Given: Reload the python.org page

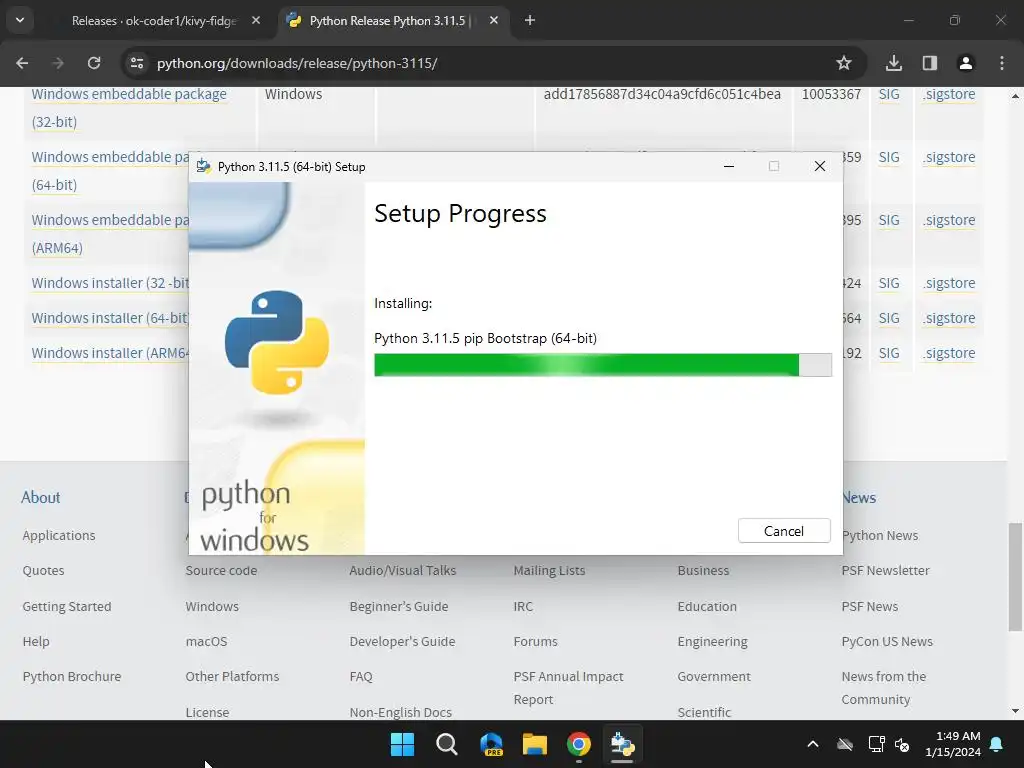Looking at the screenshot, I should [x=94, y=63].
